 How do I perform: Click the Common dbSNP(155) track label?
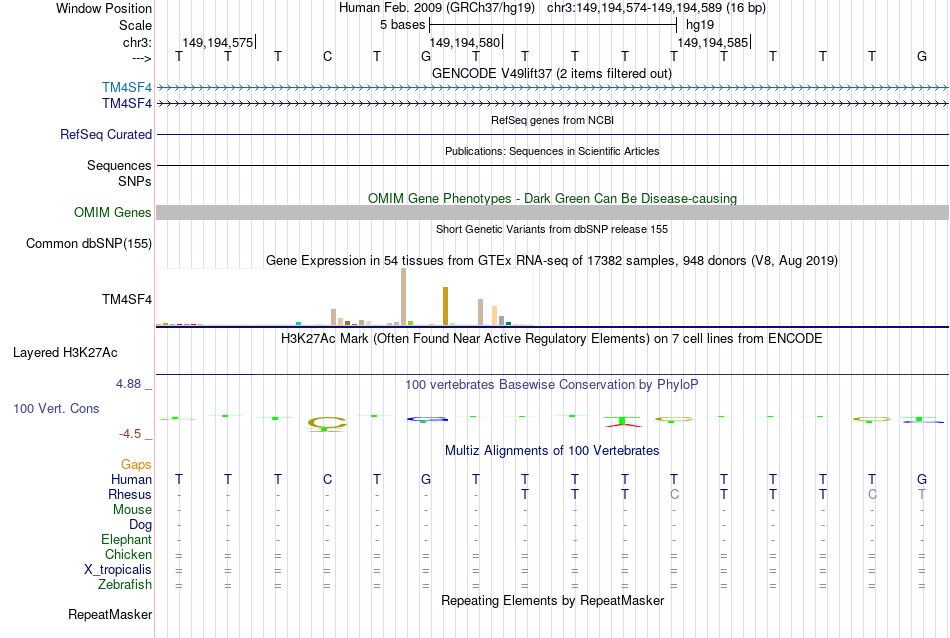88,244
